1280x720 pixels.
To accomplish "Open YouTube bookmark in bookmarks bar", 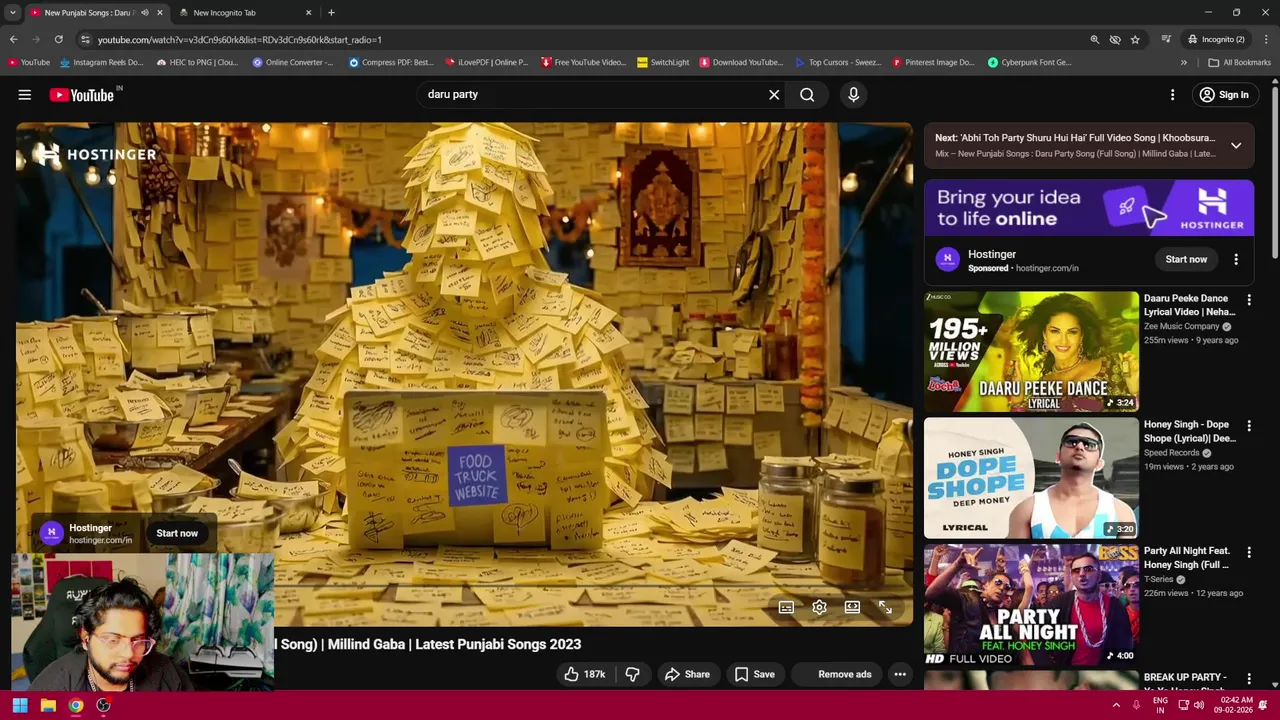I will [x=28, y=62].
